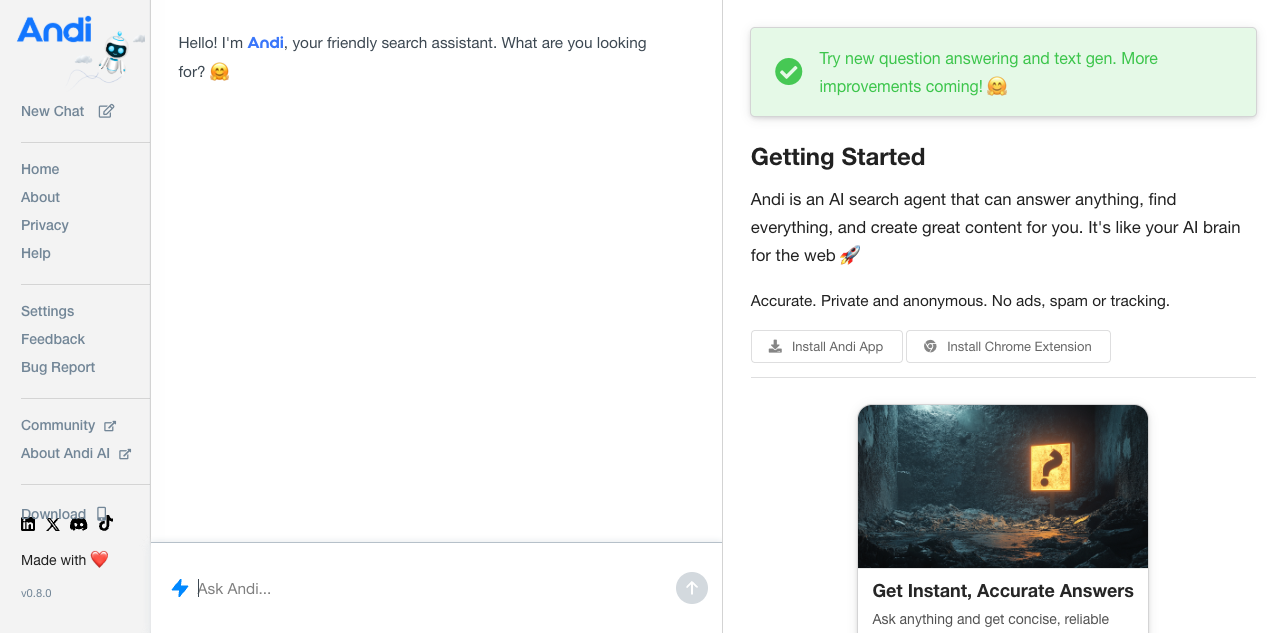Viewport: 1280px width, 633px height.
Task: Click the Install Andi App button
Action: click(827, 346)
